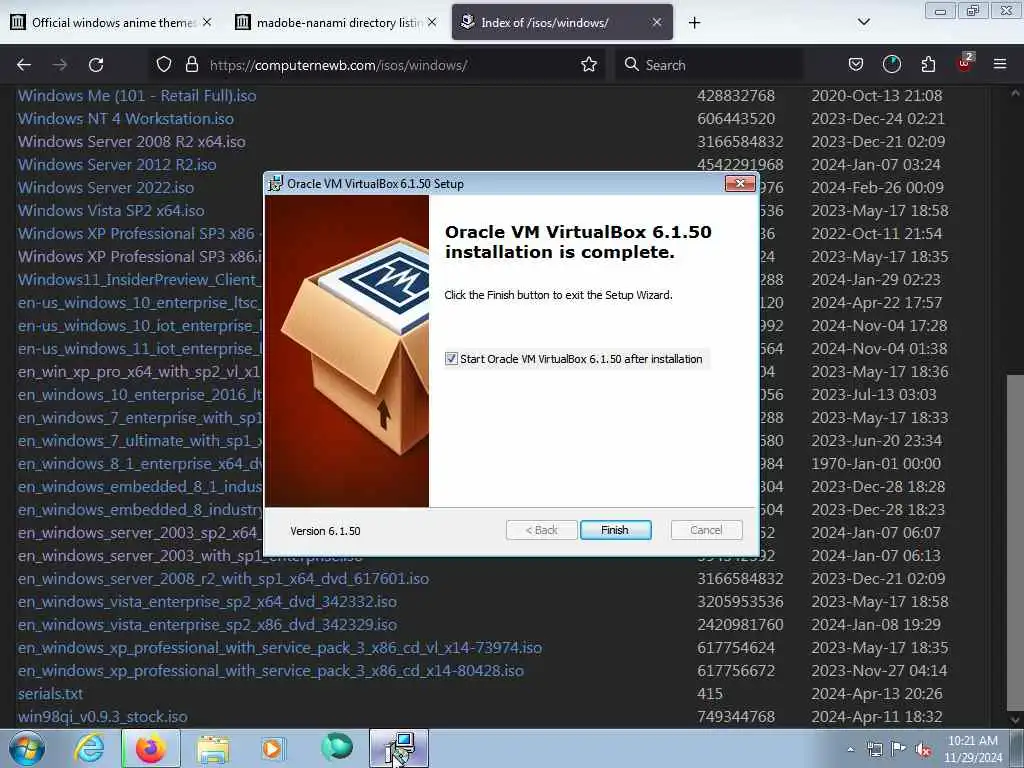Open en_windows_8_1_enterprise_x64 ISO link
The image size is (1024, 768).
[140, 464]
